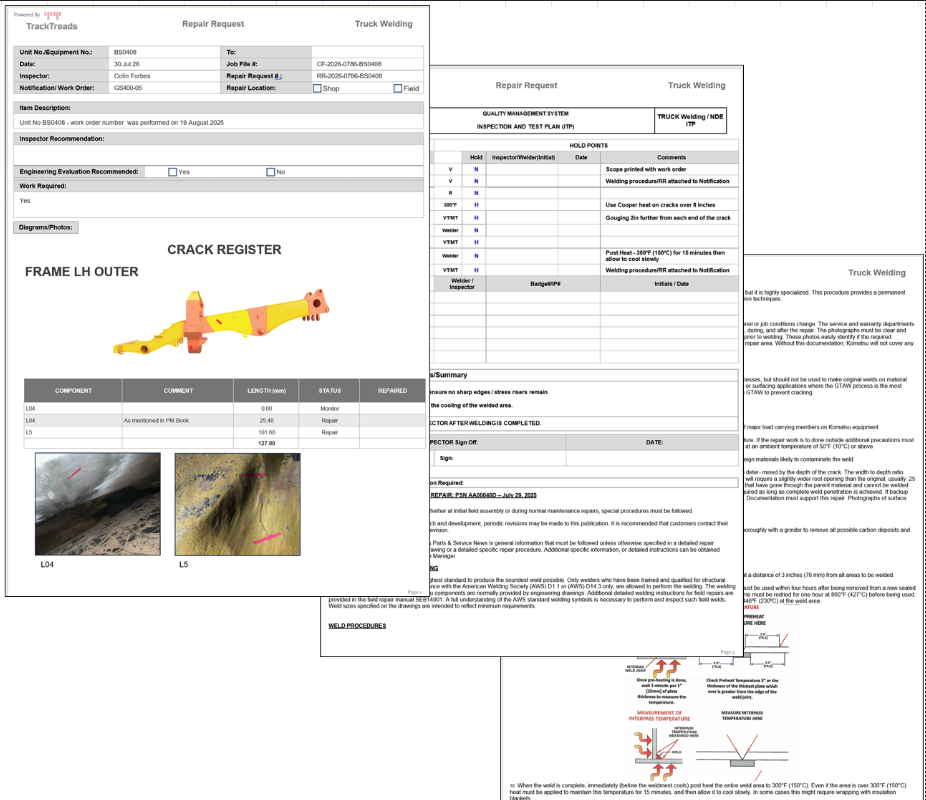Select Repair Request number RR-2026-0786-BS0408
The height and width of the screenshot is (800, 926).
(x=349, y=76)
